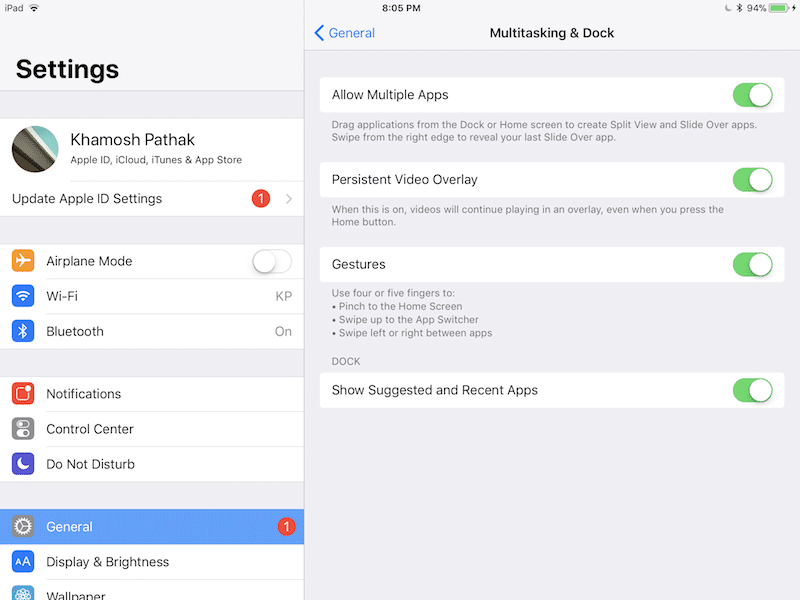Tap the Airplane Mode icon
The width and height of the screenshot is (800, 600).
[23, 261]
